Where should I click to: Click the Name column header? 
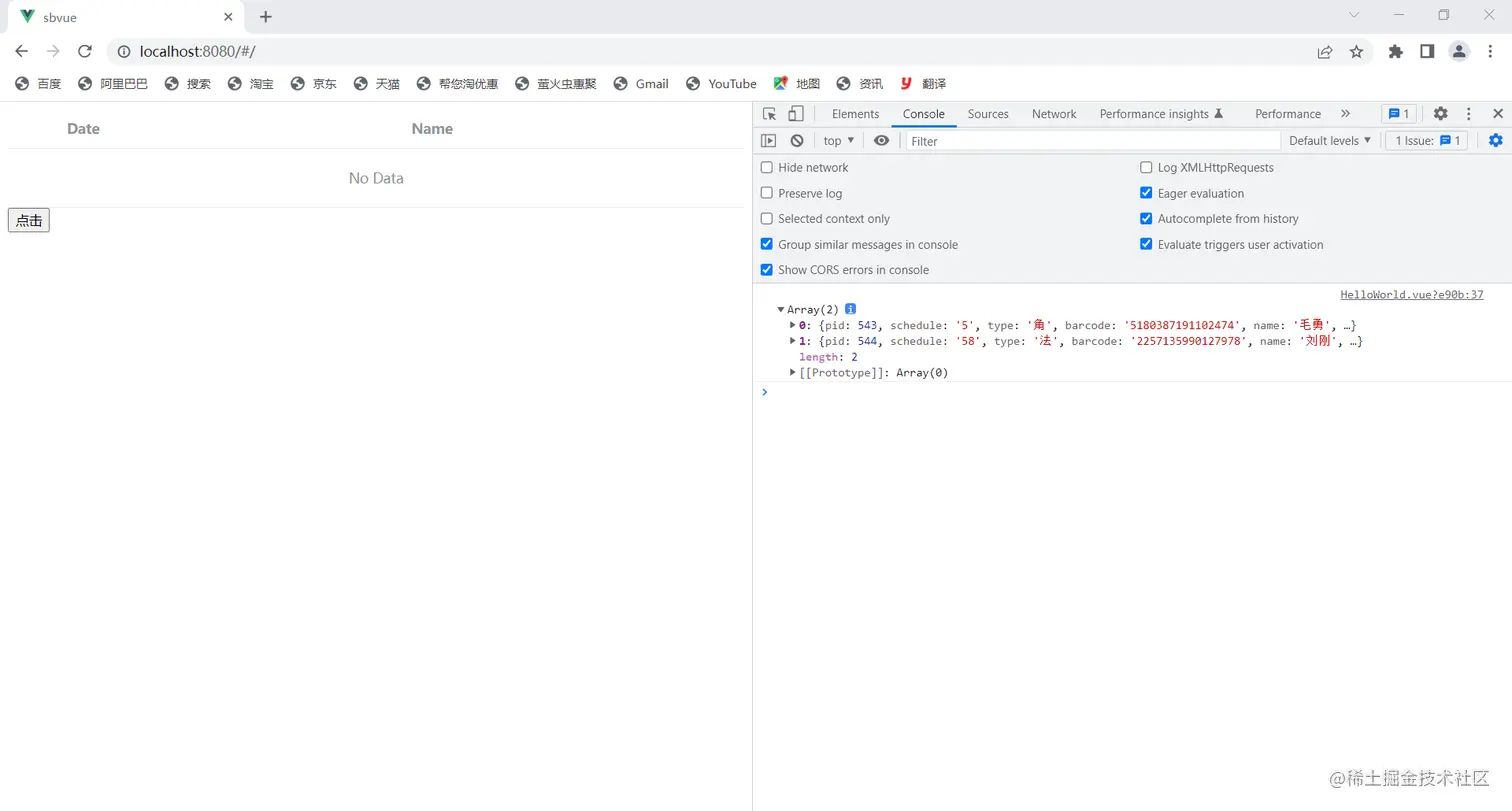(432, 129)
